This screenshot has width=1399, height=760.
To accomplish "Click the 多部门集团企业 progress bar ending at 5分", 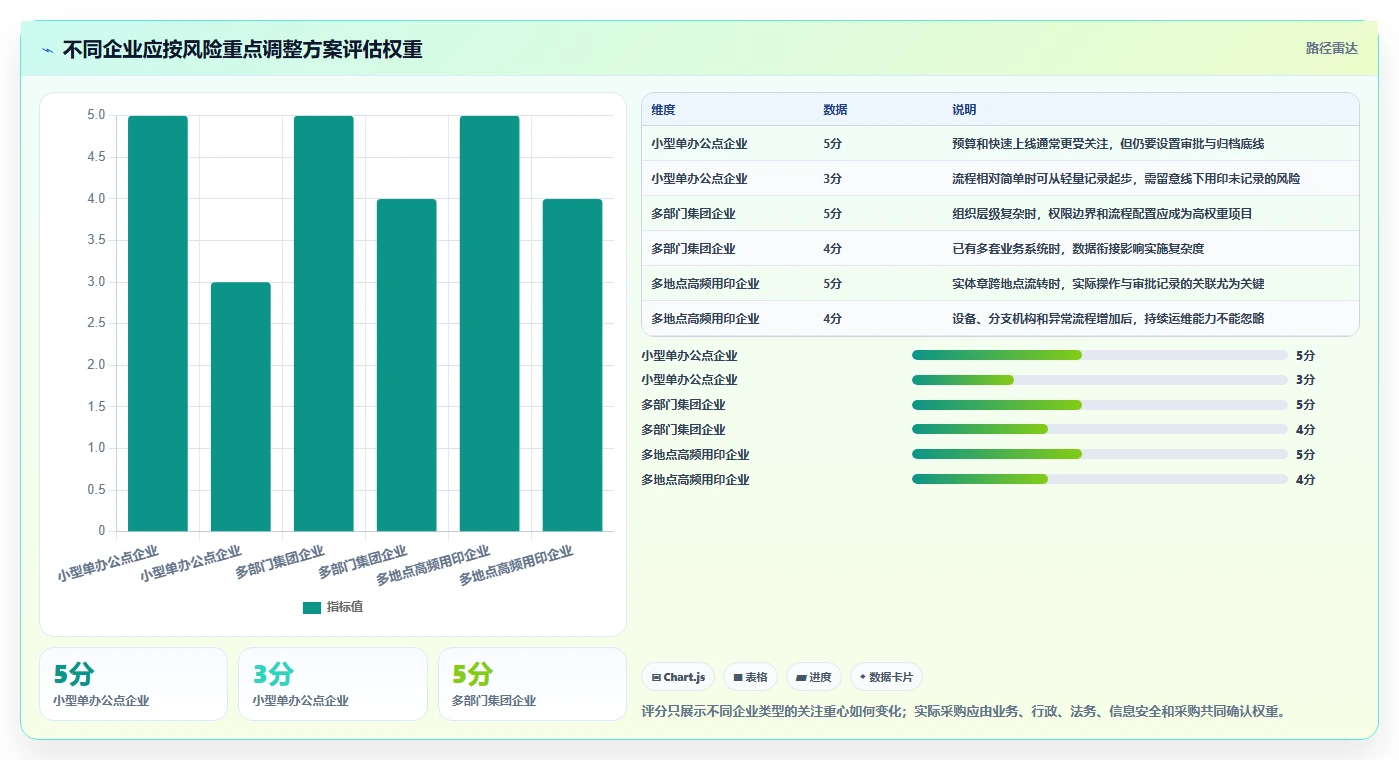I will tap(1099, 405).
